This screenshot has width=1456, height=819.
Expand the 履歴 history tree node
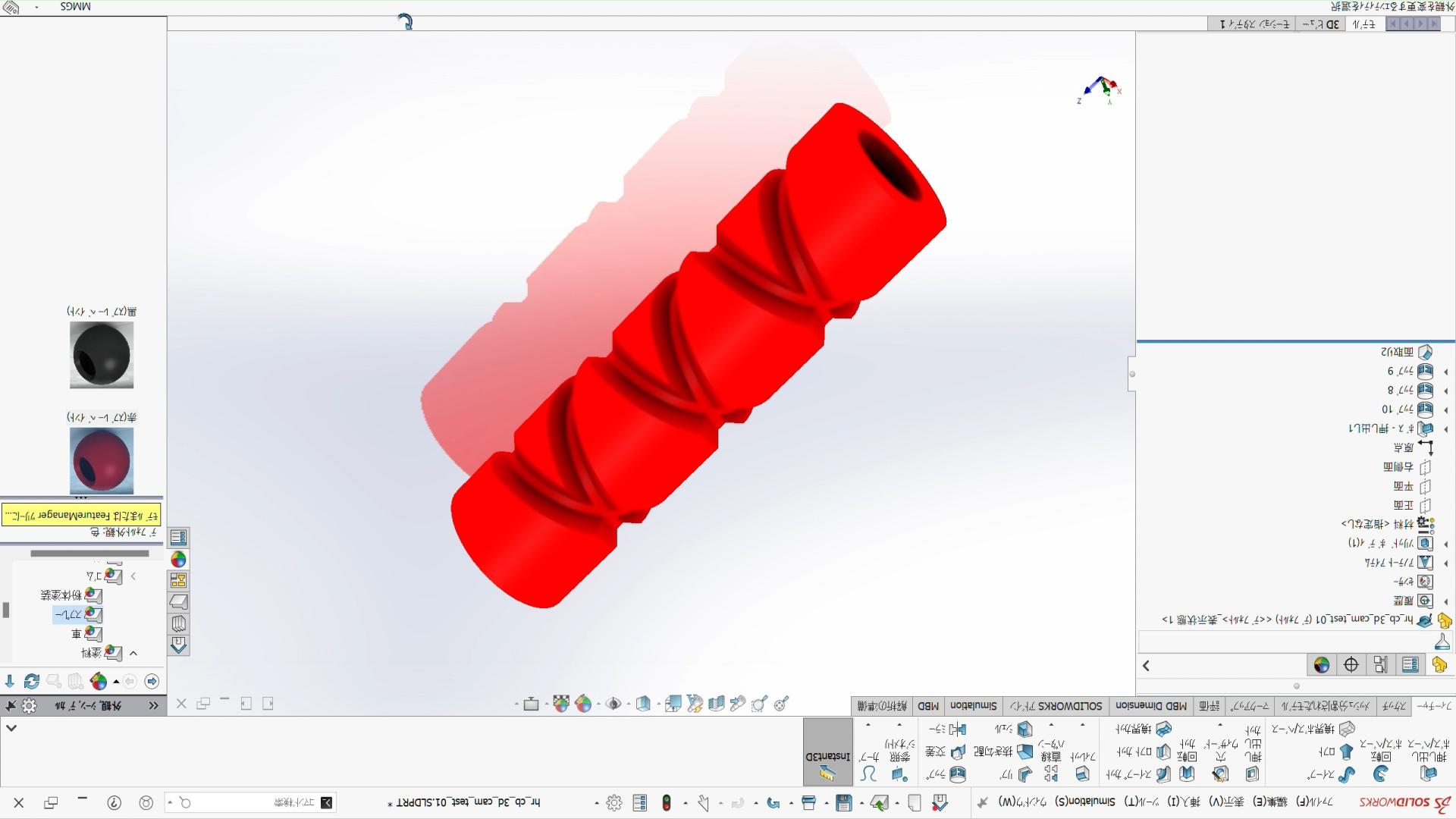pyautogui.click(x=1446, y=601)
